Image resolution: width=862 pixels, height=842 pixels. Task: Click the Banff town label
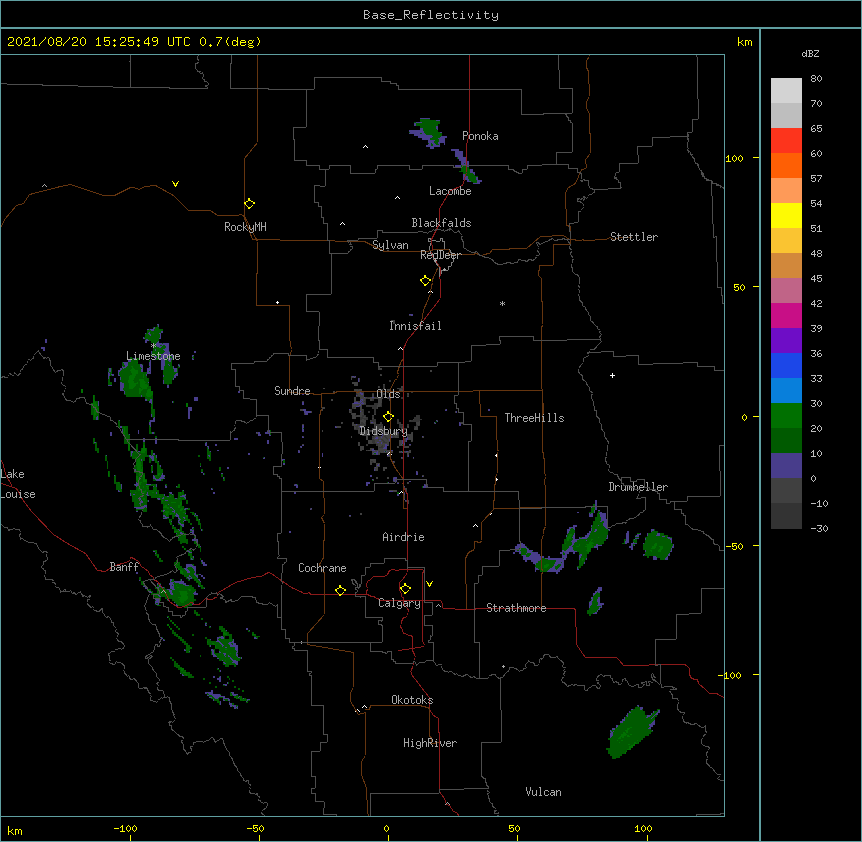click(124, 567)
